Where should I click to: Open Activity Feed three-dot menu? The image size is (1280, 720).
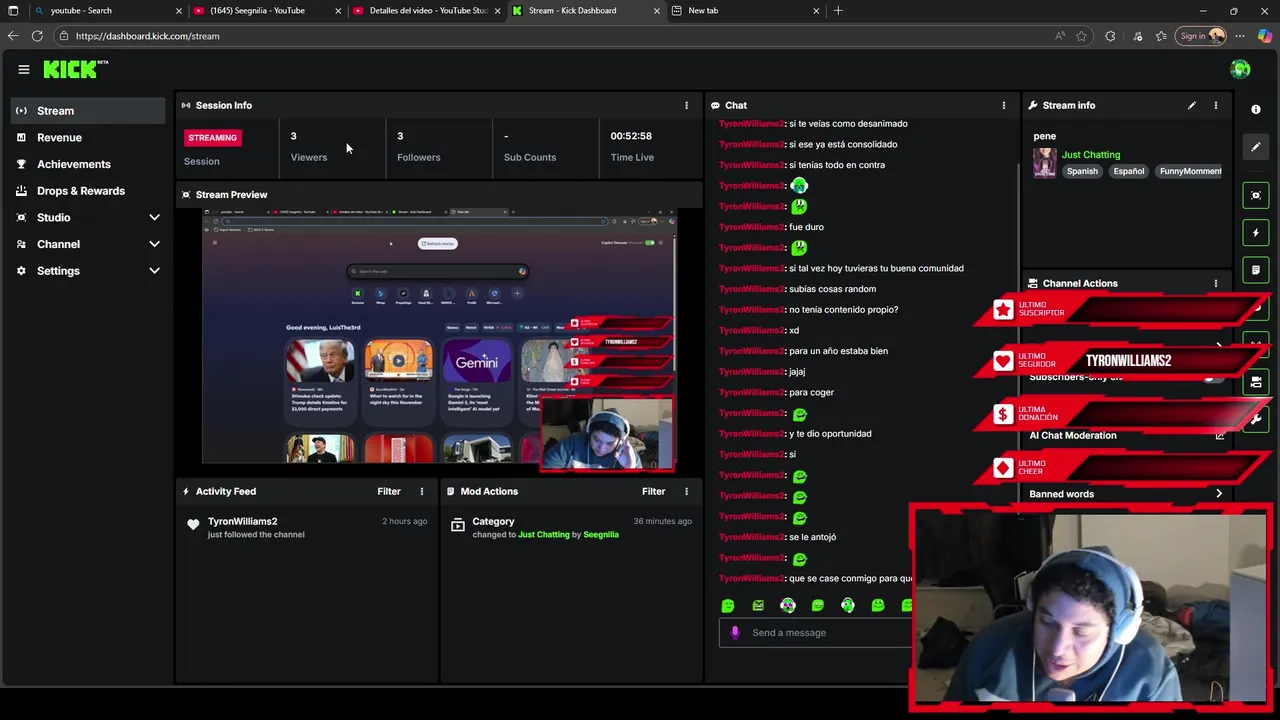point(421,491)
